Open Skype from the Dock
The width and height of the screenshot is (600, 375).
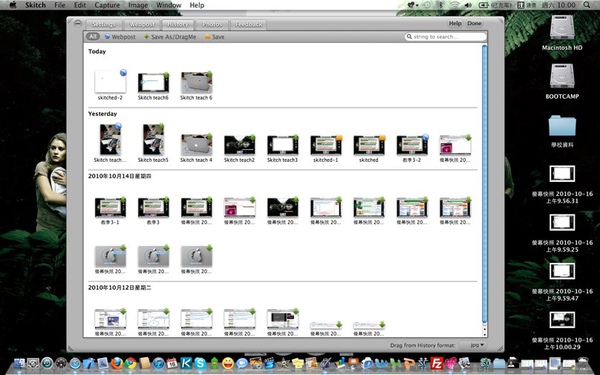200,363
